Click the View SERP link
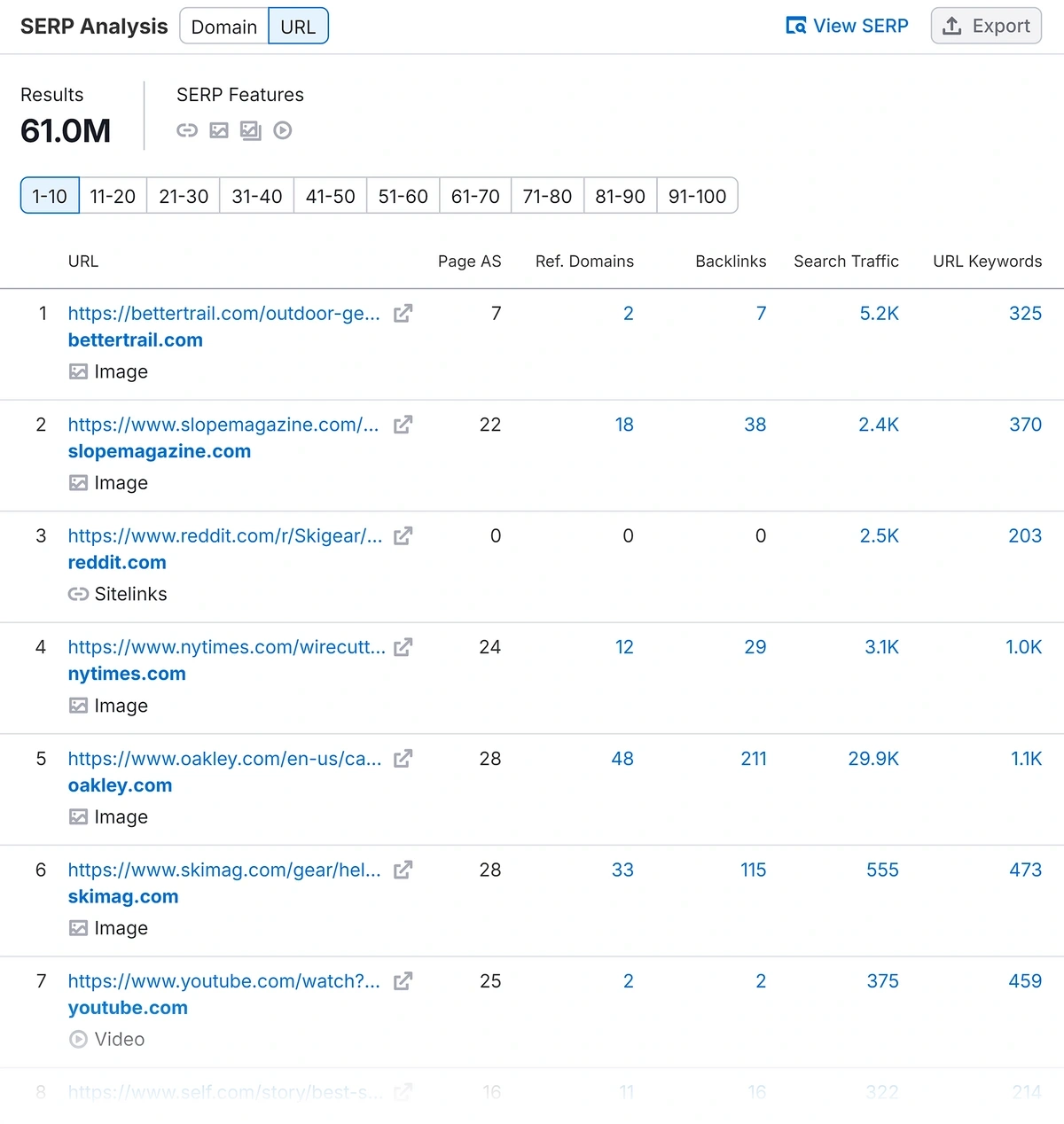The image size is (1064, 1124). 848,27
